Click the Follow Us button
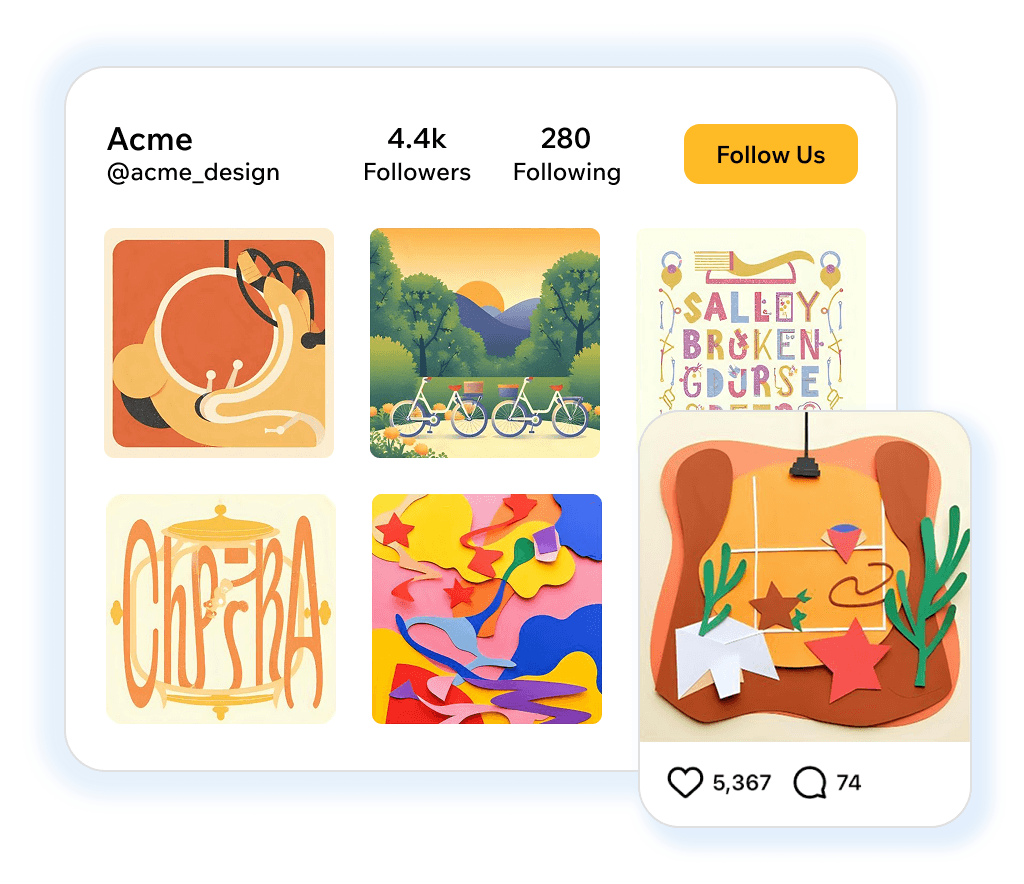The image size is (1024, 884). 771,154
